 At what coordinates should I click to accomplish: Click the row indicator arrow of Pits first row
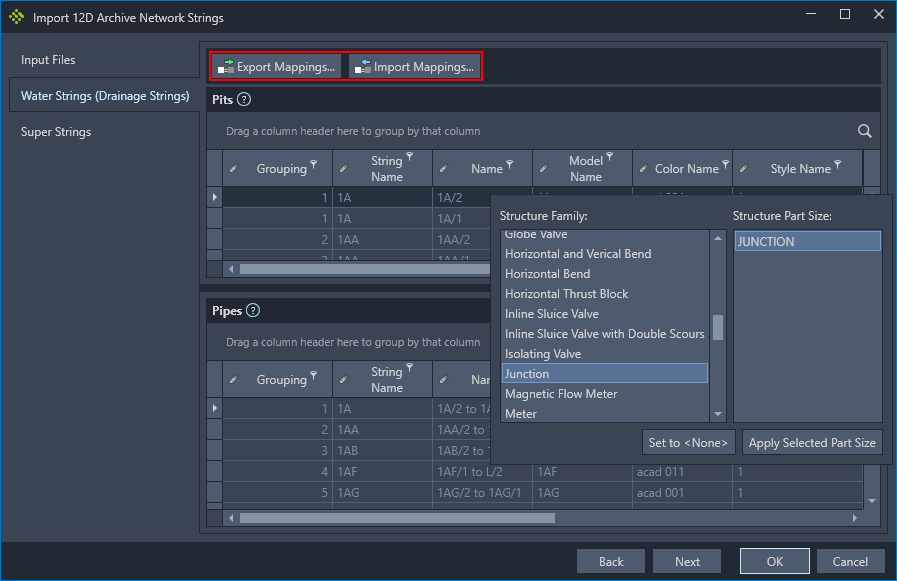point(215,197)
